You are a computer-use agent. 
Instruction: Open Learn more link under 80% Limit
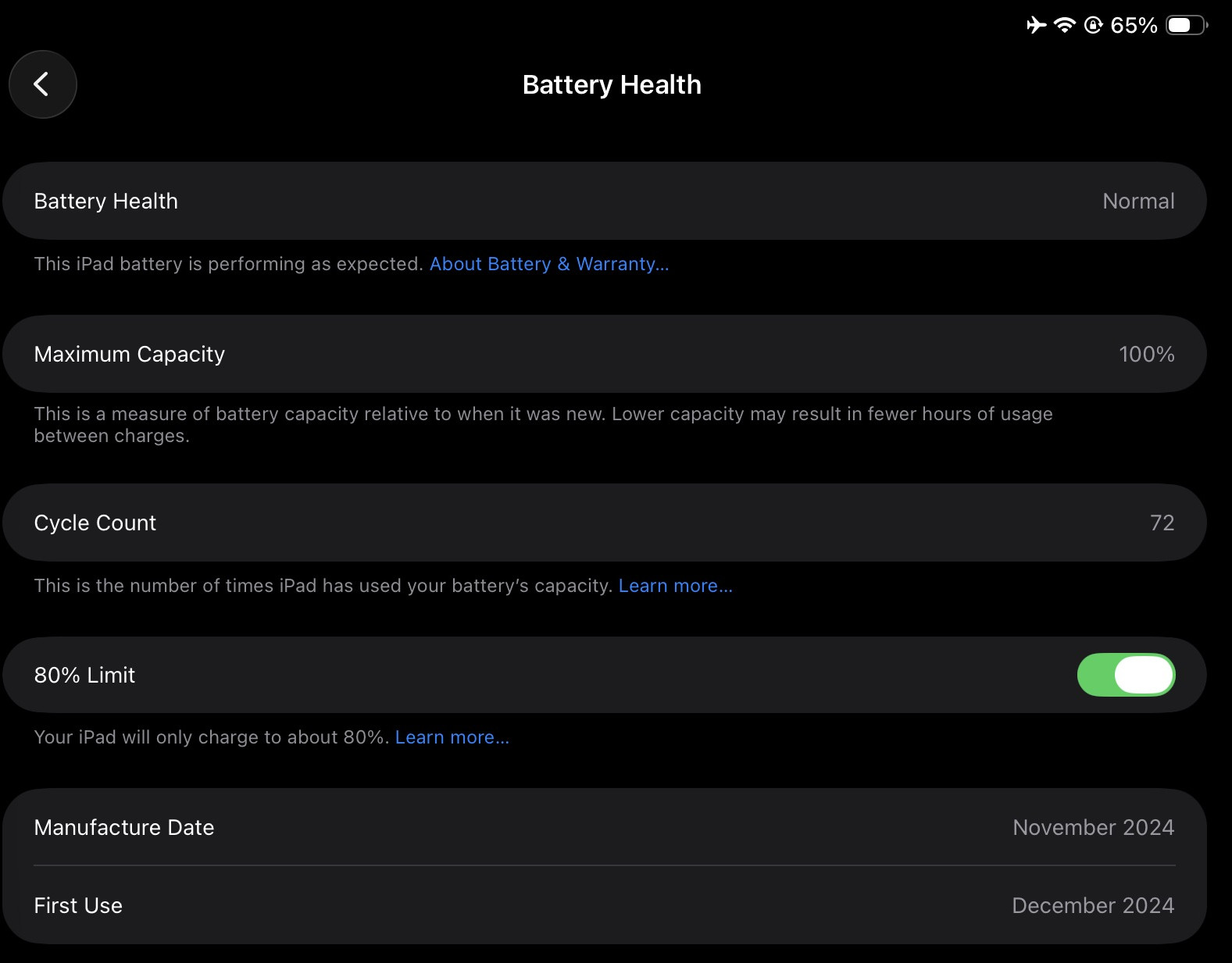point(452,737)
